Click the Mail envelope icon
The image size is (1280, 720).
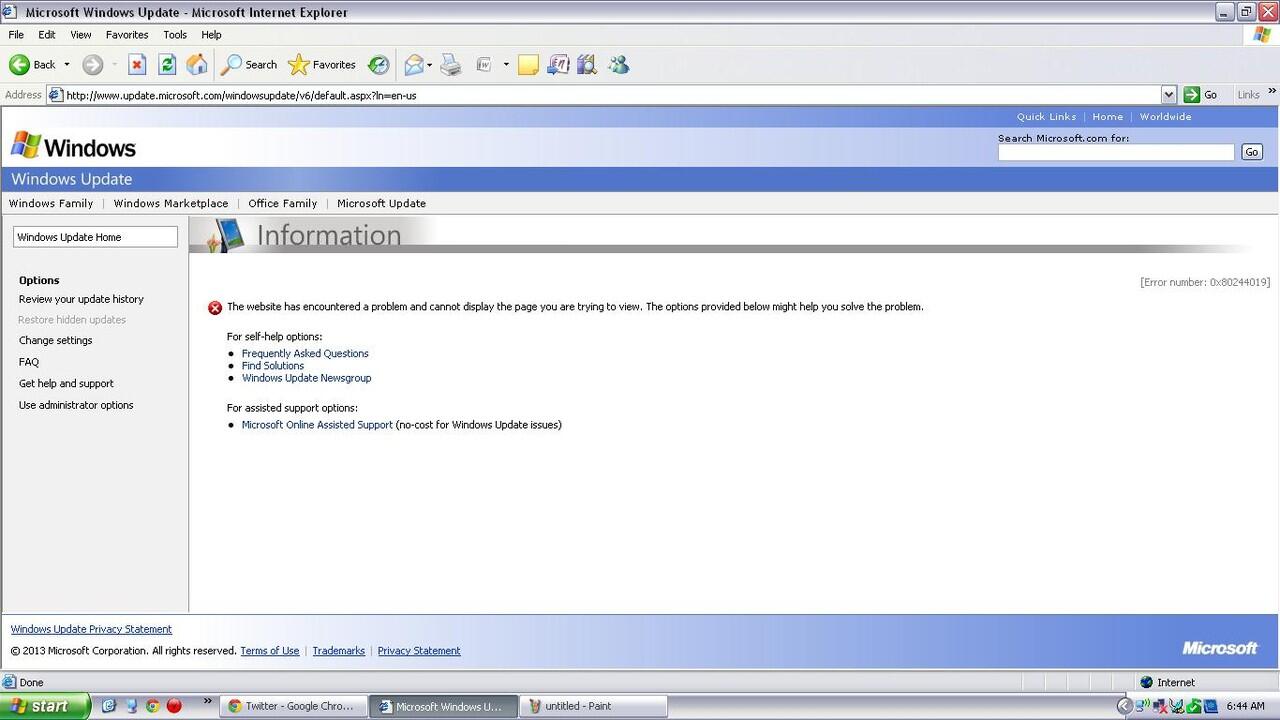413,65
